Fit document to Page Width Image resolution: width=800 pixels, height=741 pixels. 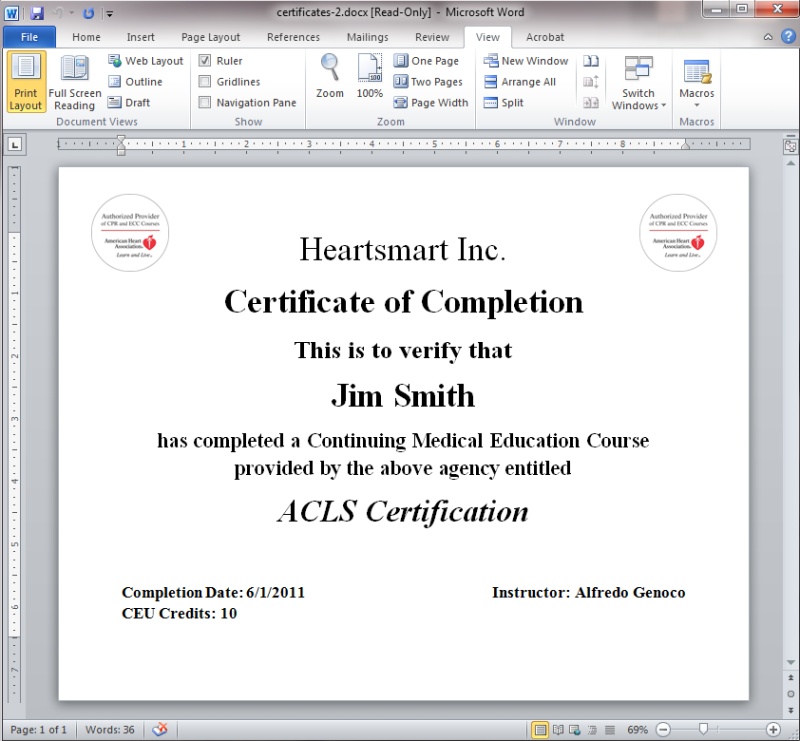click(431, 103)
